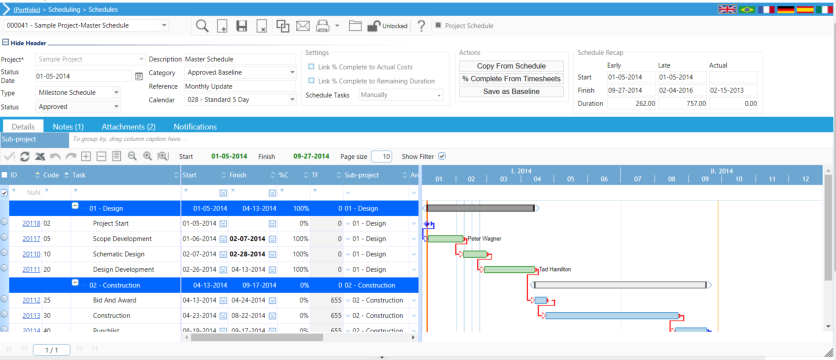Screen dimensions: 836x360
Task: Toggle the Unlocked padlock icon
Action: (373, 26)
